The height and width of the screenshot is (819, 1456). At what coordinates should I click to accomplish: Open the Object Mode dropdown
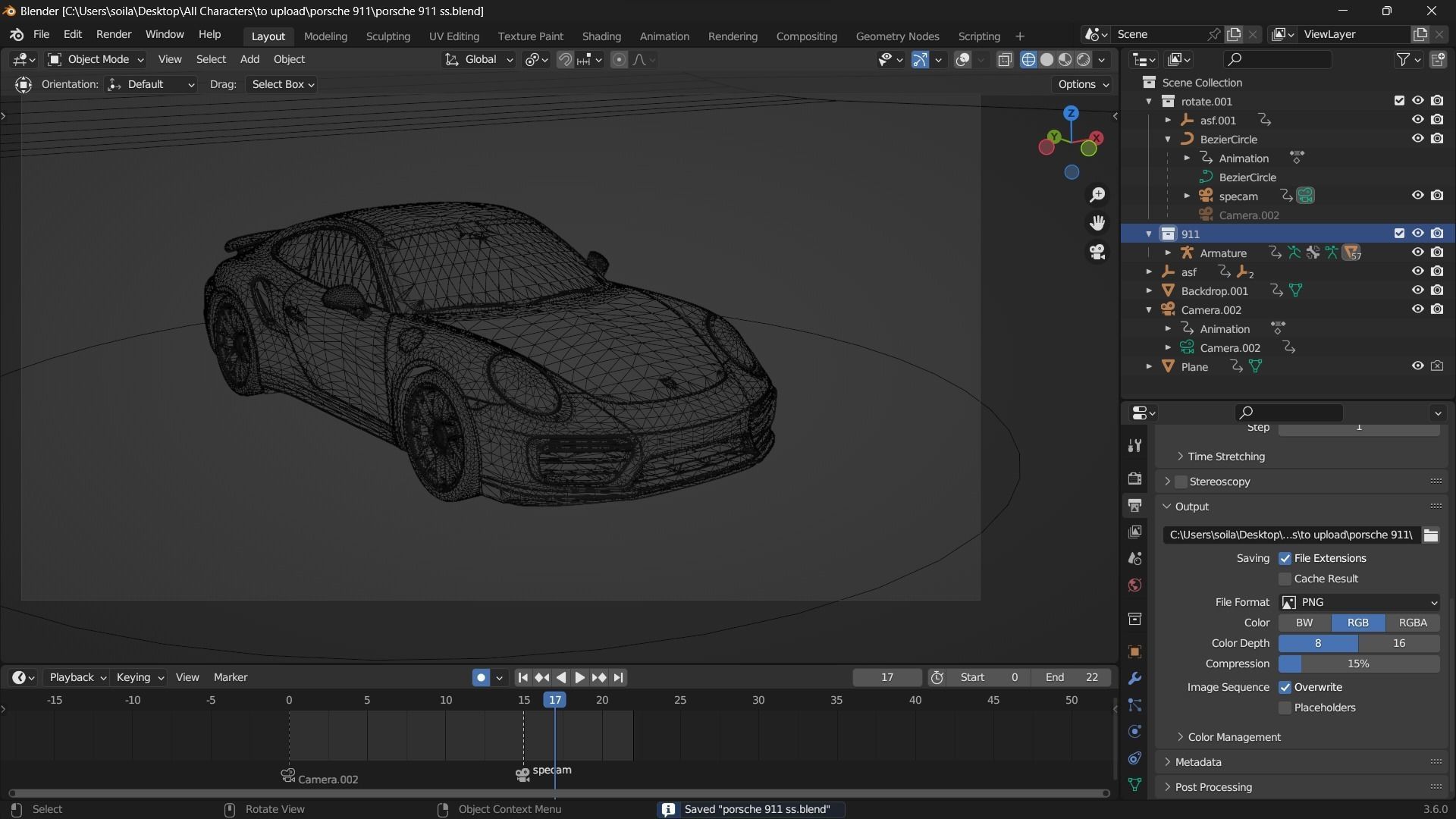click(x=96, y=60)
